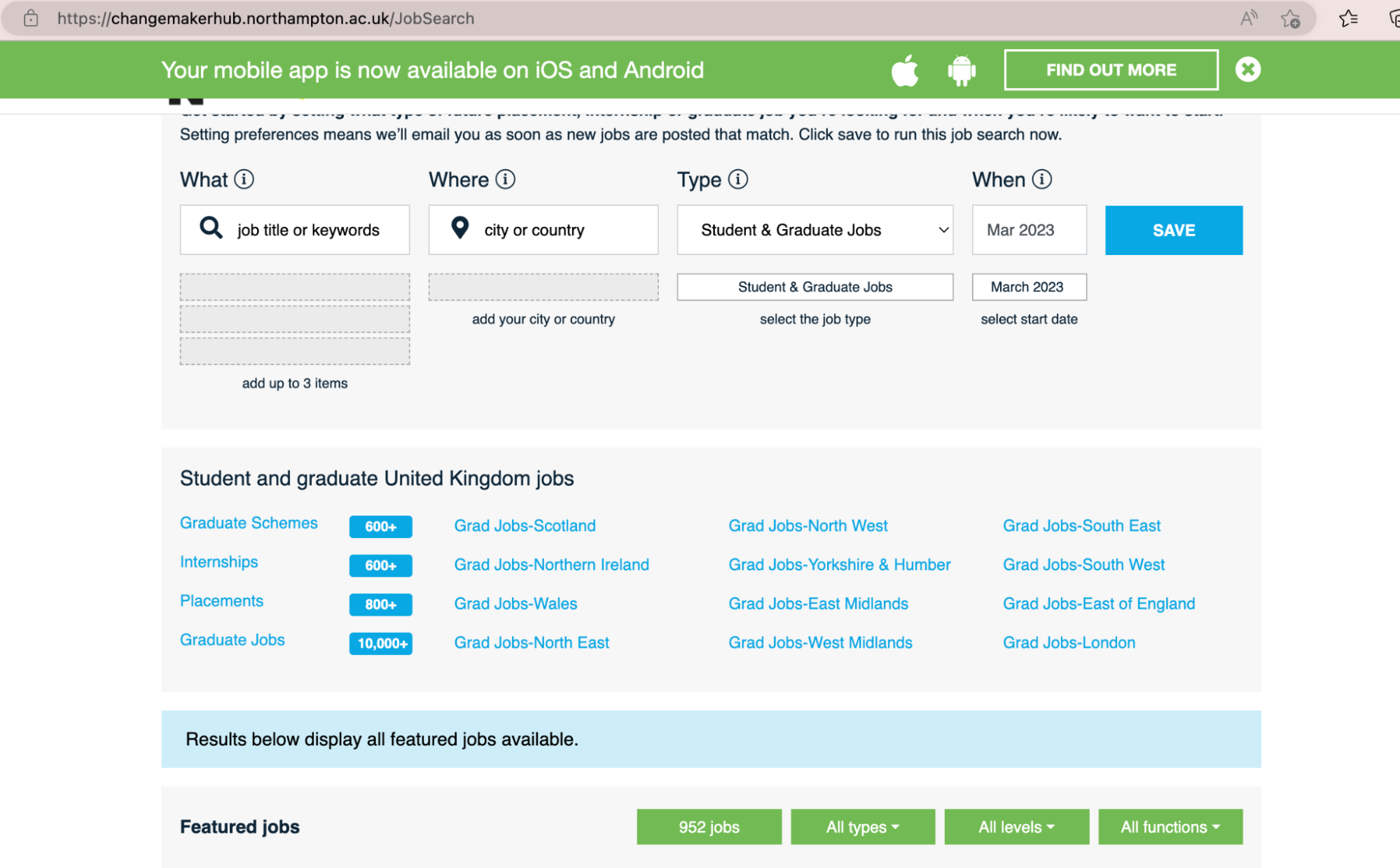Screen dimensions: 1400x868
Task: Expand the All levels dropdown
Action: pyautogui.click(x=1016, y=827)
